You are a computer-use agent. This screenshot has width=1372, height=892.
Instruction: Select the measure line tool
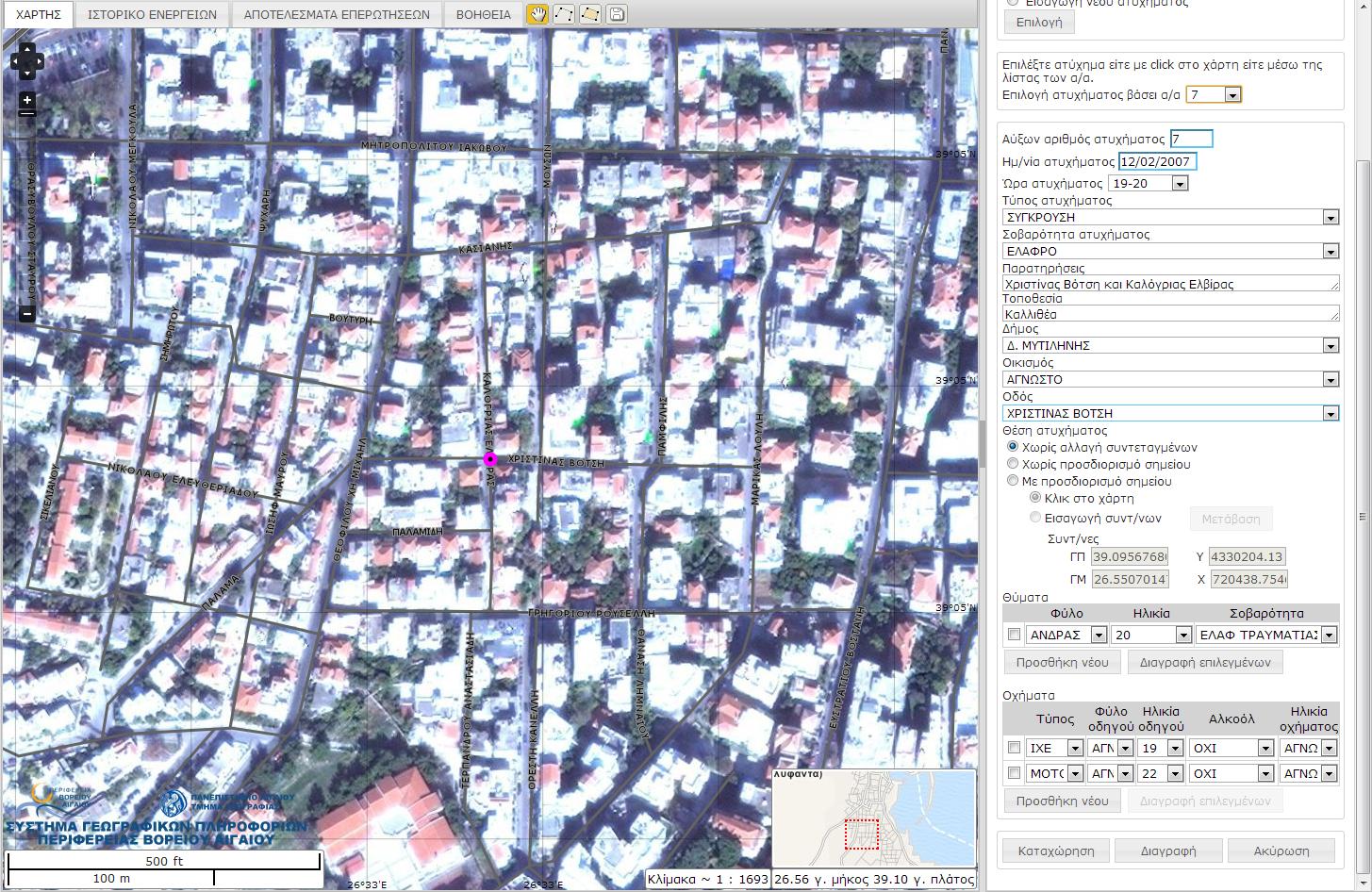[564, 14]
